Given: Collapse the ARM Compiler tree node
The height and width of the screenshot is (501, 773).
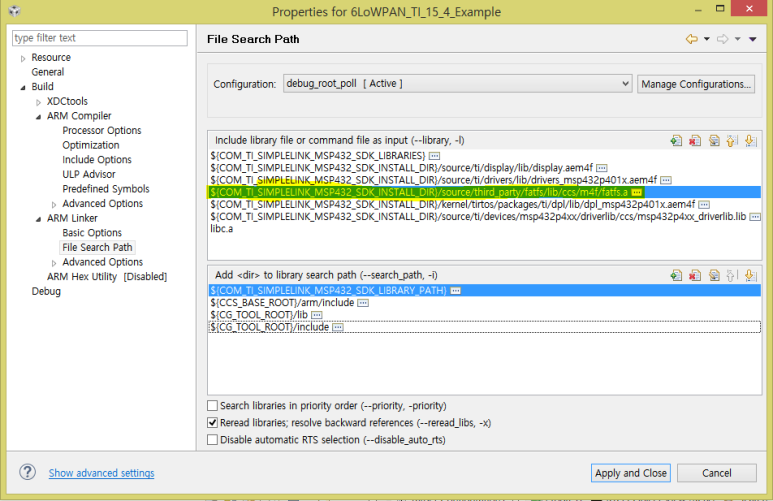Looking at the screenshot, I should coord(38,116).
